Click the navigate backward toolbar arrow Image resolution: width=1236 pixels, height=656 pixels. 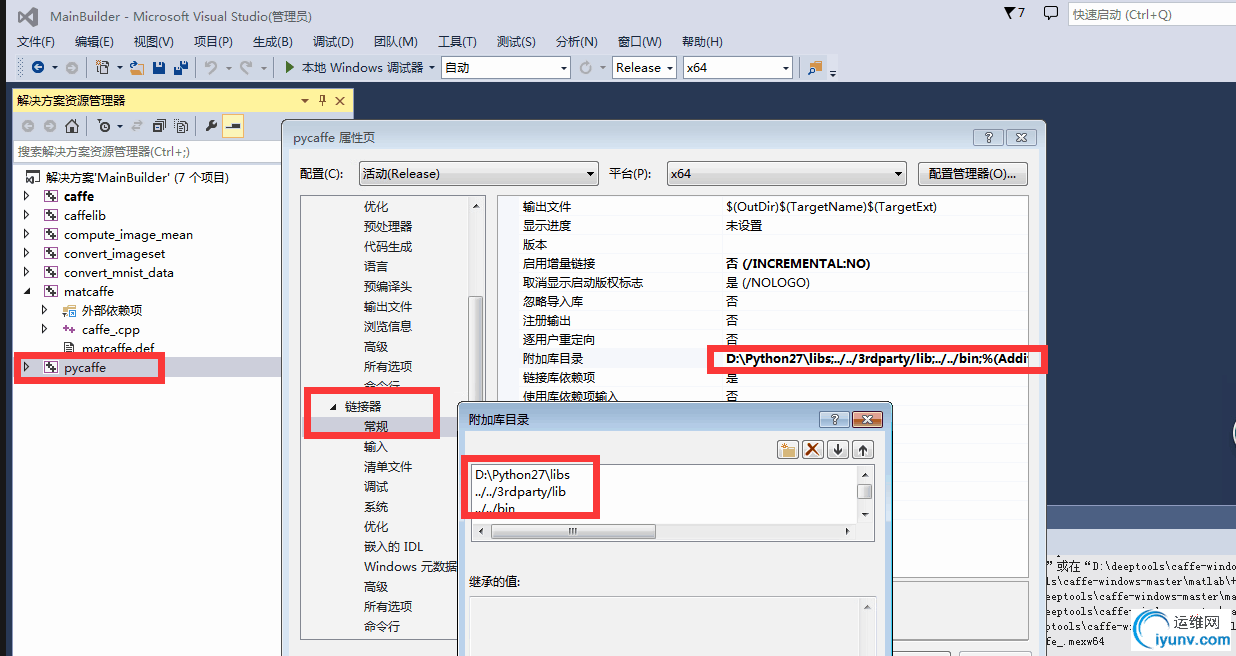pos(38,67)
